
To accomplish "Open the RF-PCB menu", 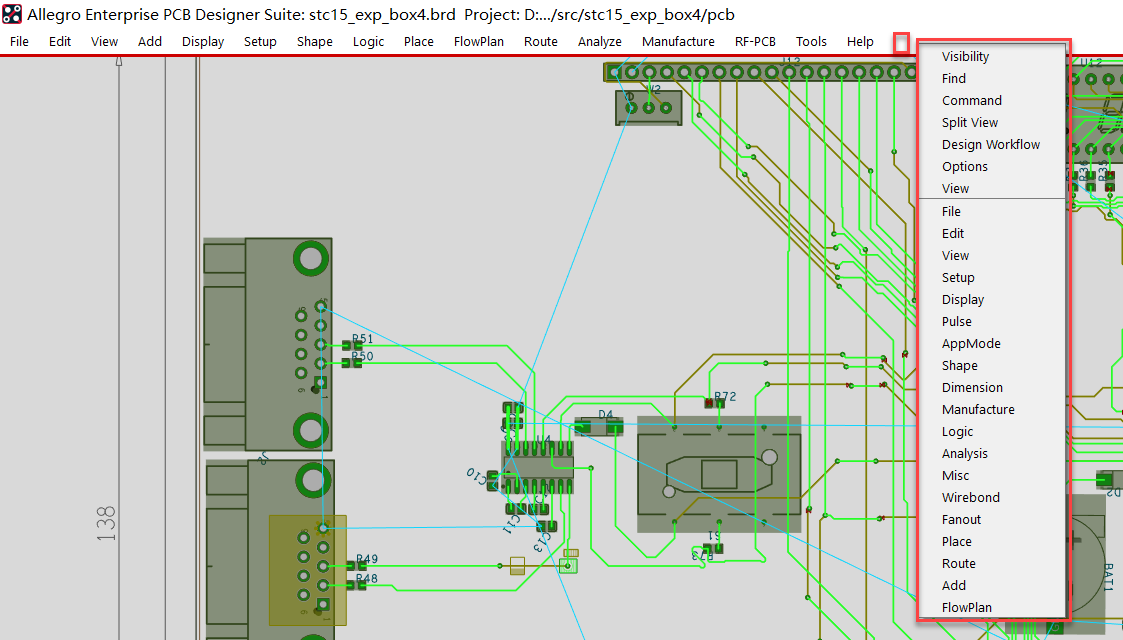I will (755, 41).
